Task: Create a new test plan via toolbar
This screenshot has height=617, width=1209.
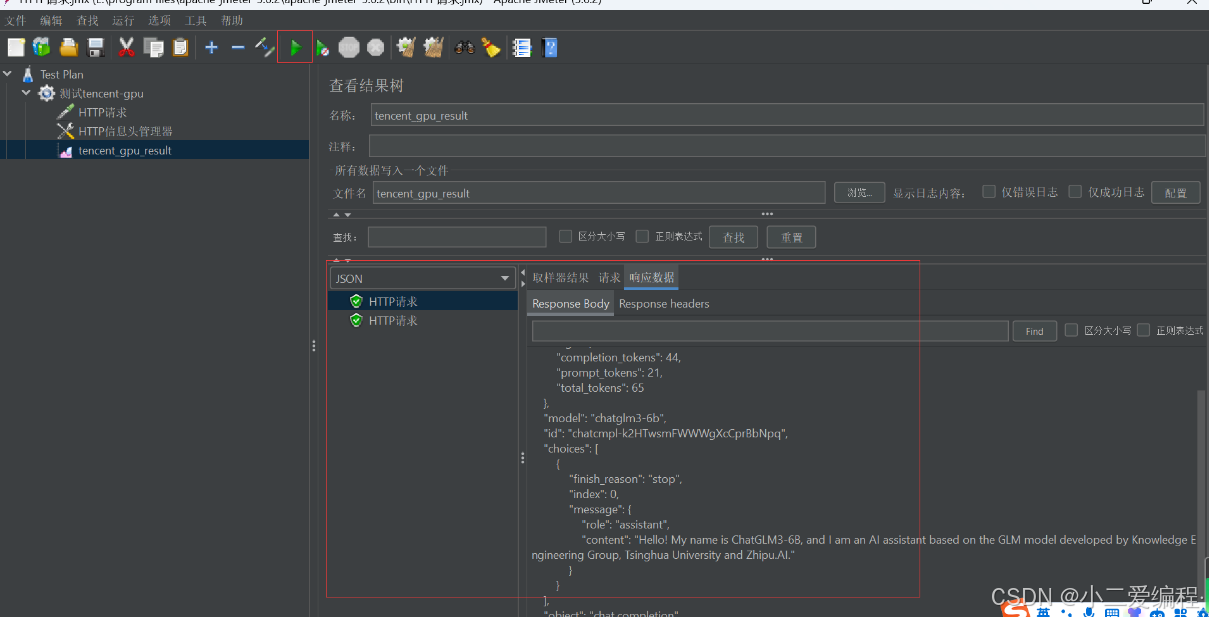Action: (16, 47)
